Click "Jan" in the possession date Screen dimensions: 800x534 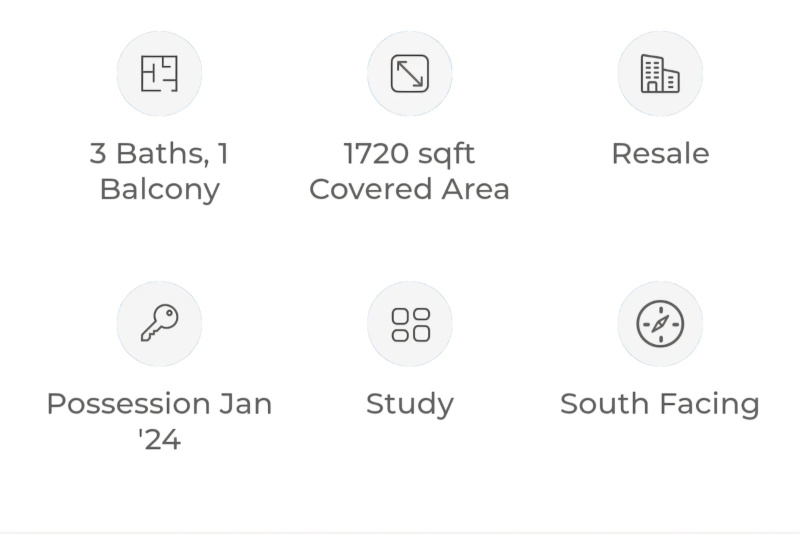tap(246, 404)
